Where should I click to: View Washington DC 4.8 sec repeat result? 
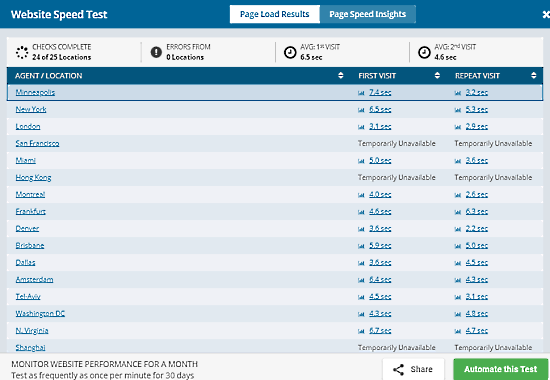(x=477, y=314)
